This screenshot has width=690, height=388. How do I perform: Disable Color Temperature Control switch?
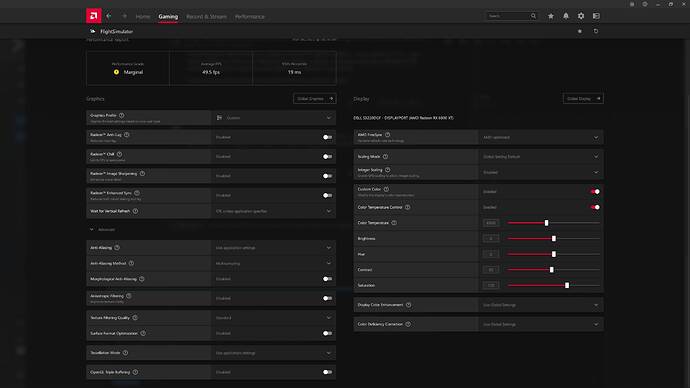coord(595,207)
